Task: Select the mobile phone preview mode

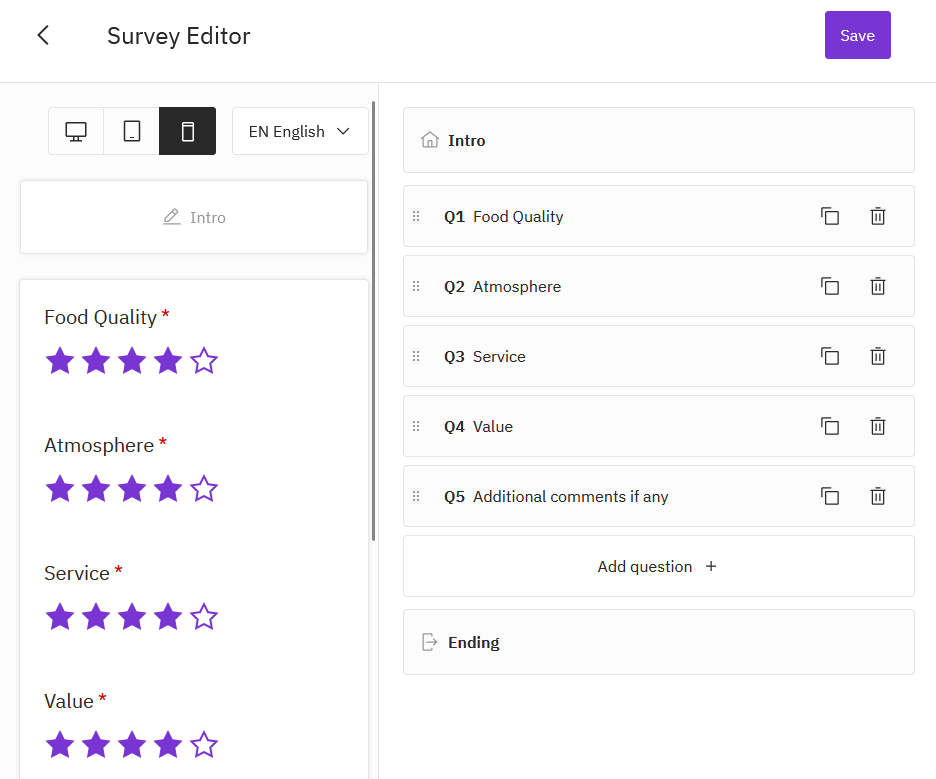Action: click(187, 131)
